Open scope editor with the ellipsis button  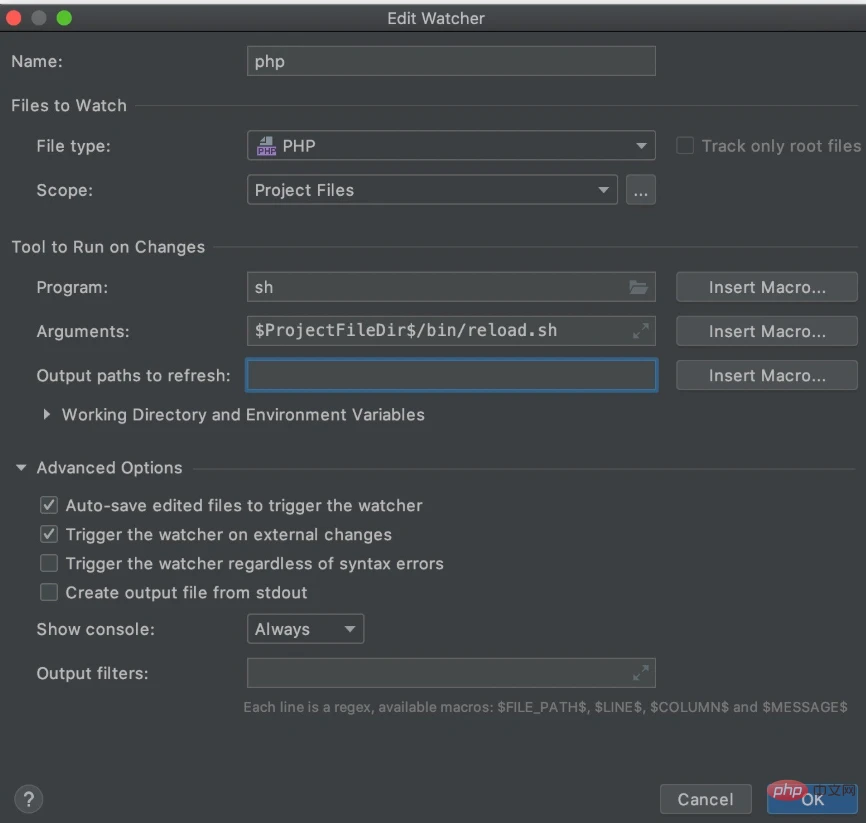click(x=641, y=190)
